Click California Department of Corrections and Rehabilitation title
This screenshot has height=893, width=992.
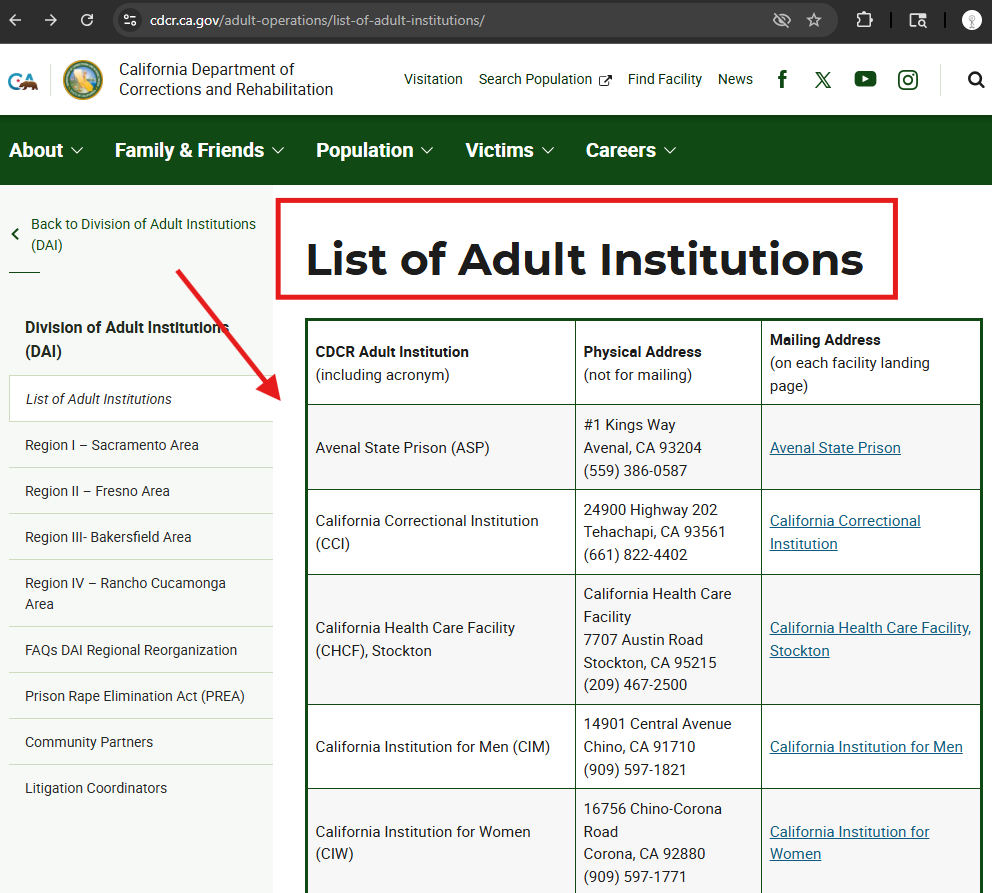(226, 79)
